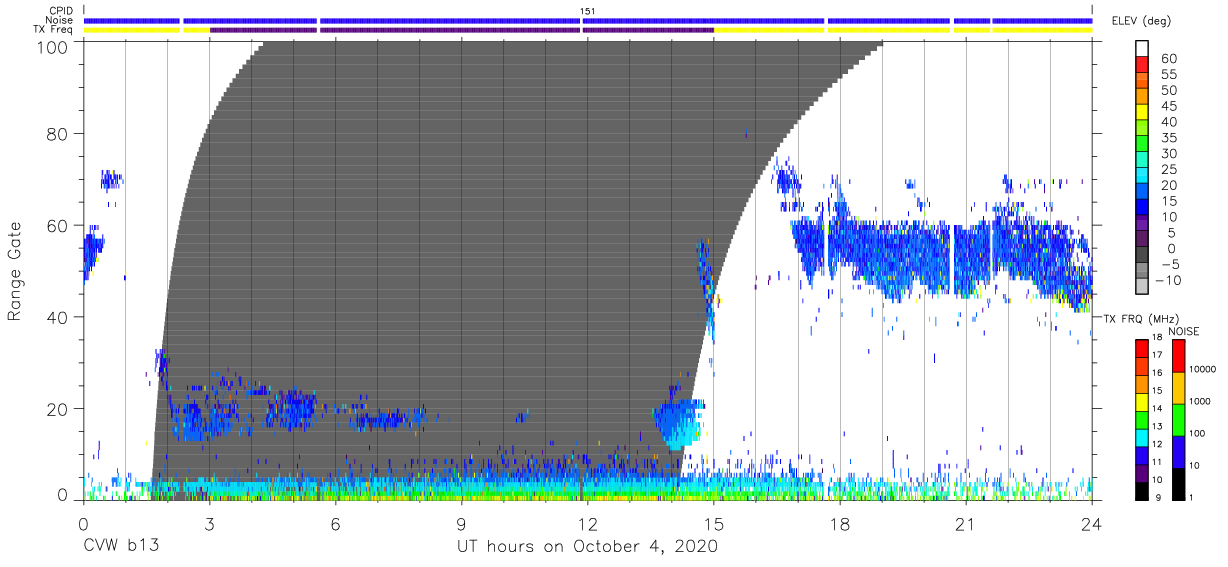The image size is (1228, 567).
Task: Click the "CVW b13" radar beam label
Action: (x=121, y=546)
